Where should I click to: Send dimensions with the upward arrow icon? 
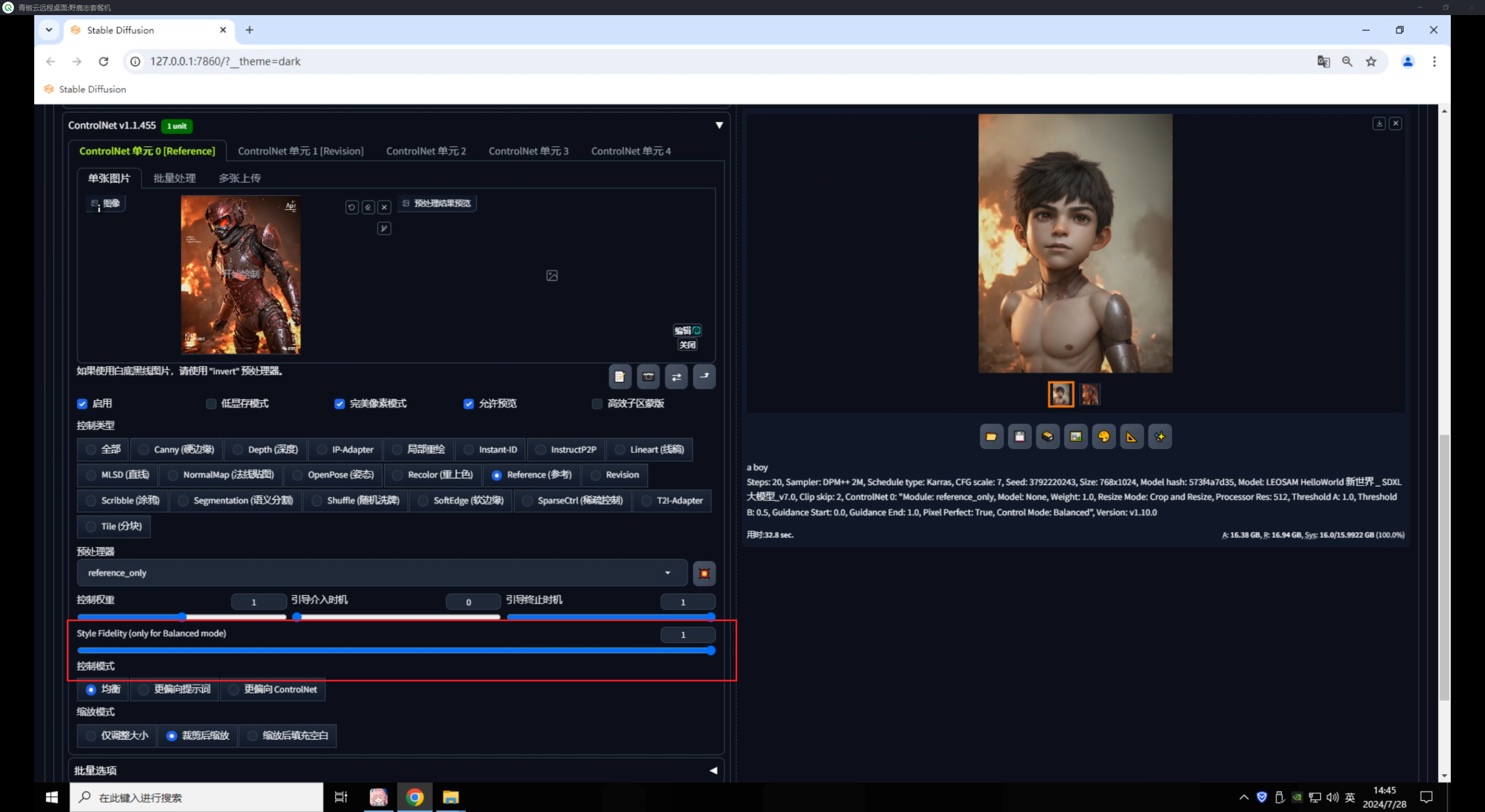click(x=704, y=376)
